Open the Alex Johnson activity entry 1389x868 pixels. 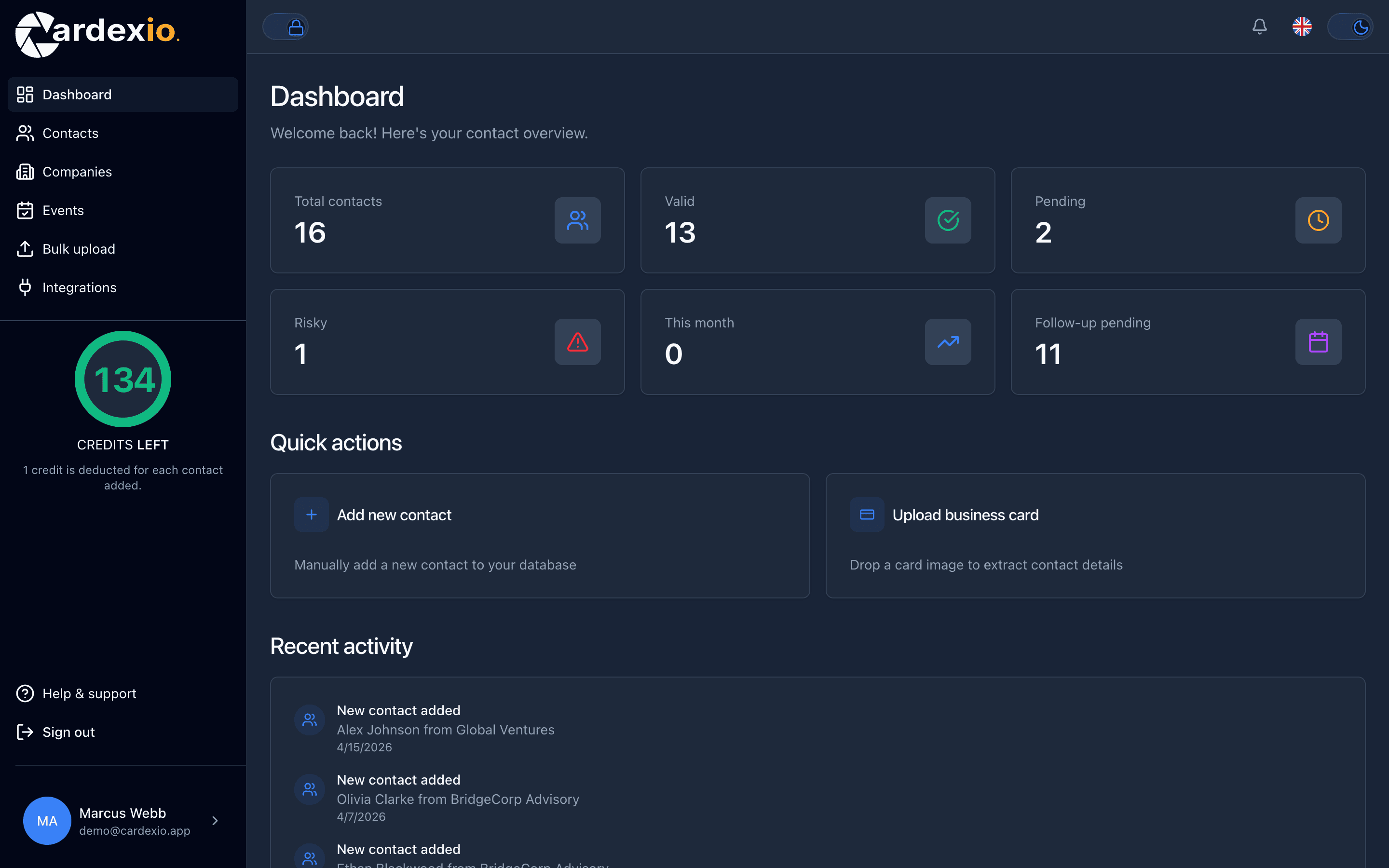[817, 729]
